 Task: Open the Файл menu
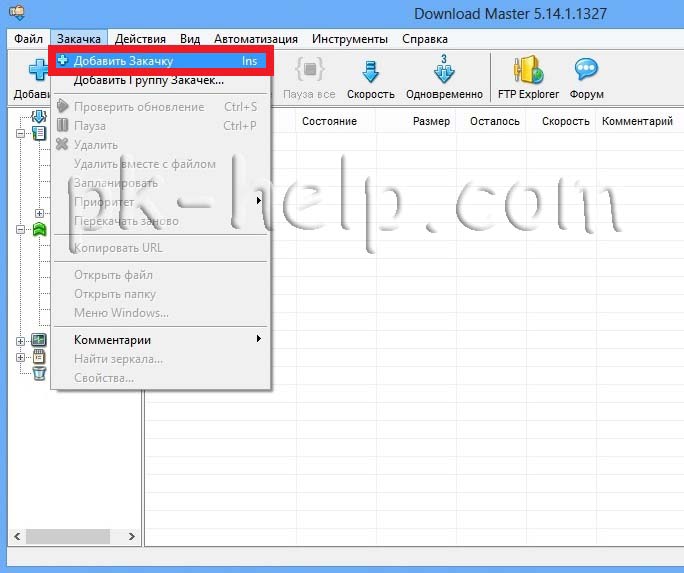point(28,39)
